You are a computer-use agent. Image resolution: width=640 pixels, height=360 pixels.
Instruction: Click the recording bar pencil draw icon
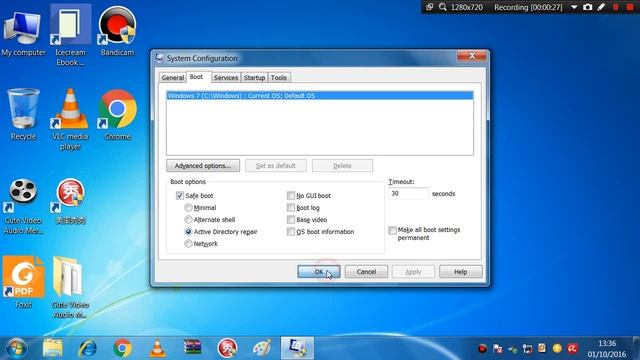pos(601,7)
